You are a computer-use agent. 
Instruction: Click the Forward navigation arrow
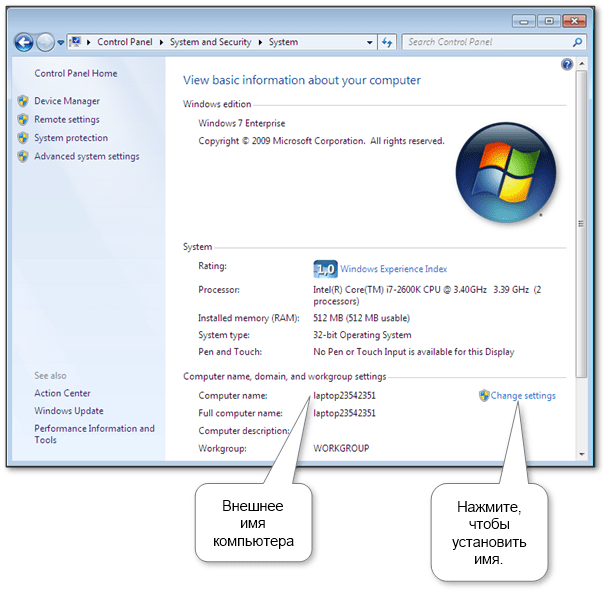click(45, 42)
